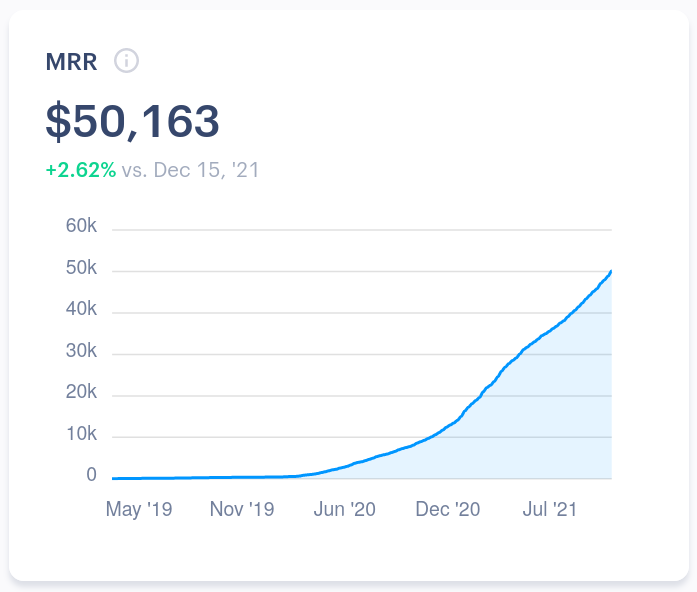Click the chart line's latest endpoint
The width and height of the screenshot is (697, 592).
click(x=611, y=271)
